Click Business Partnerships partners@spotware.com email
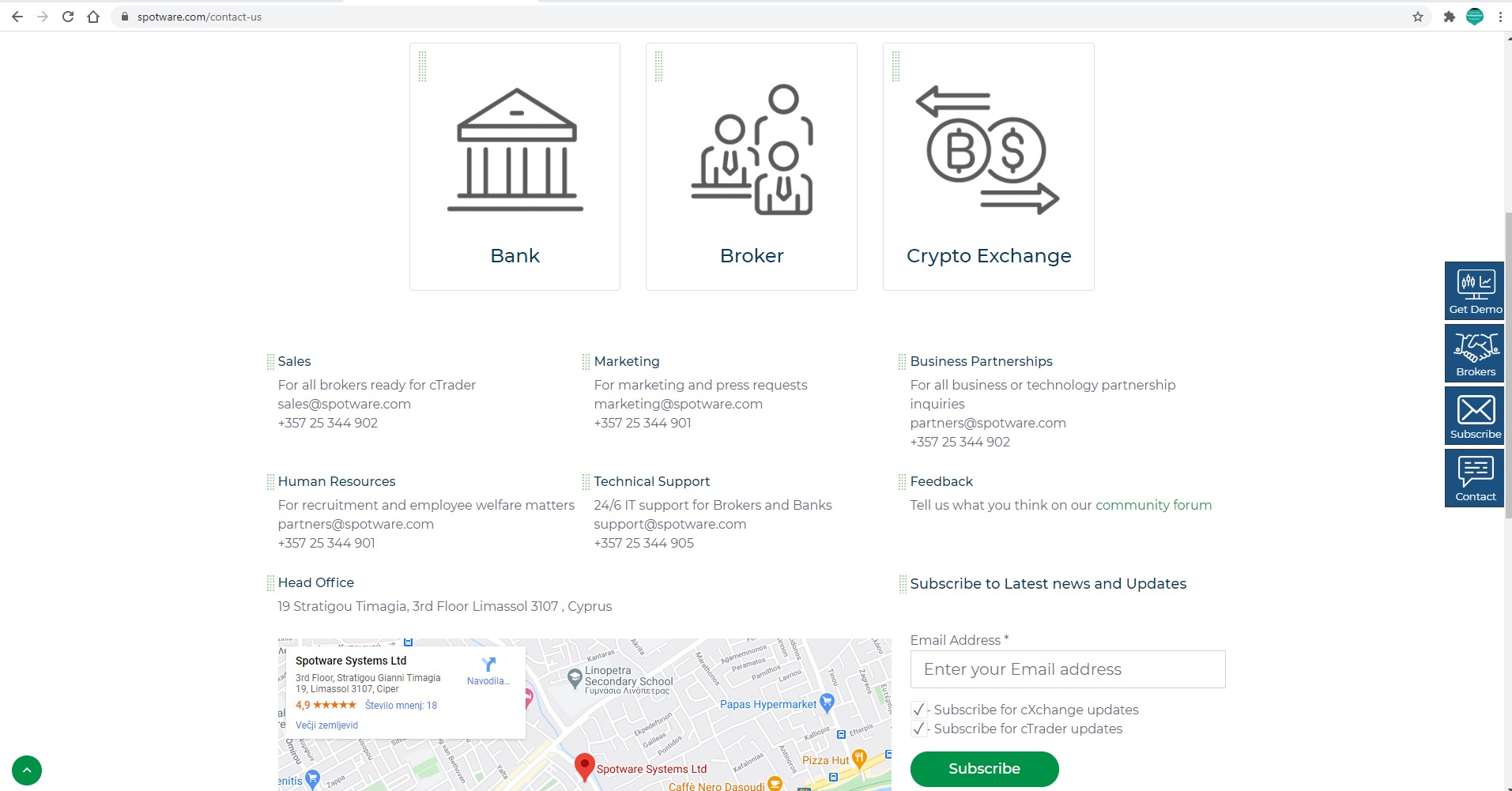 988,423
